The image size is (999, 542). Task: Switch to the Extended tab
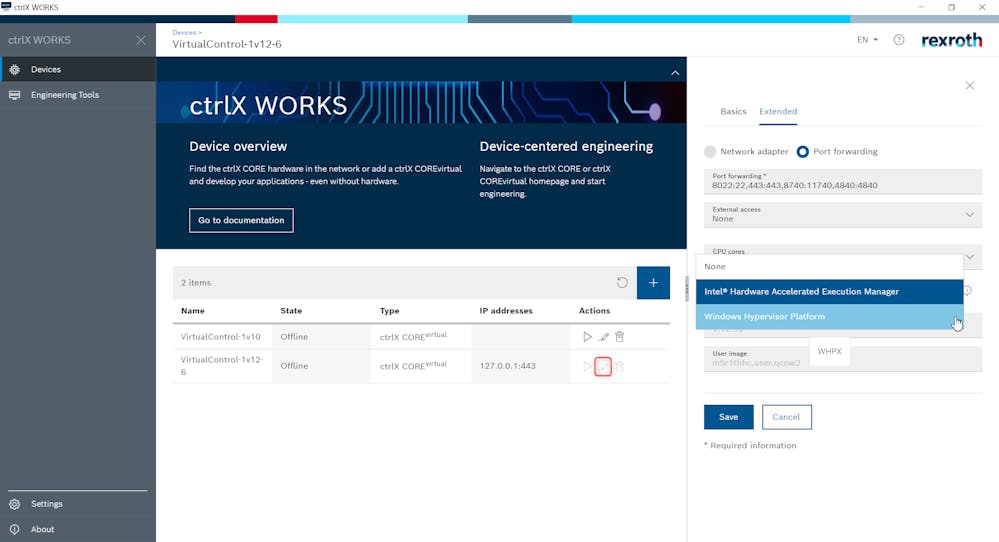pyautogui.click(x=778, y=111)
